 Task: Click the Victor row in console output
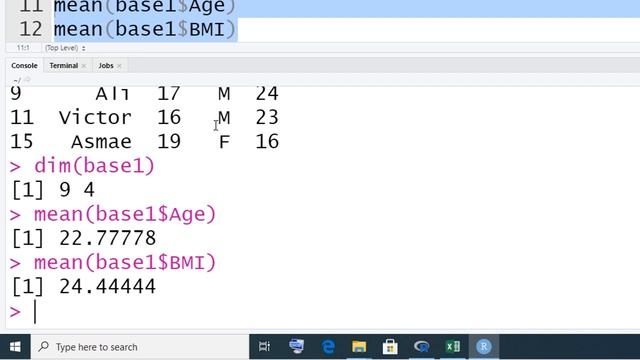pyautogui.click(x=144, y=118)
